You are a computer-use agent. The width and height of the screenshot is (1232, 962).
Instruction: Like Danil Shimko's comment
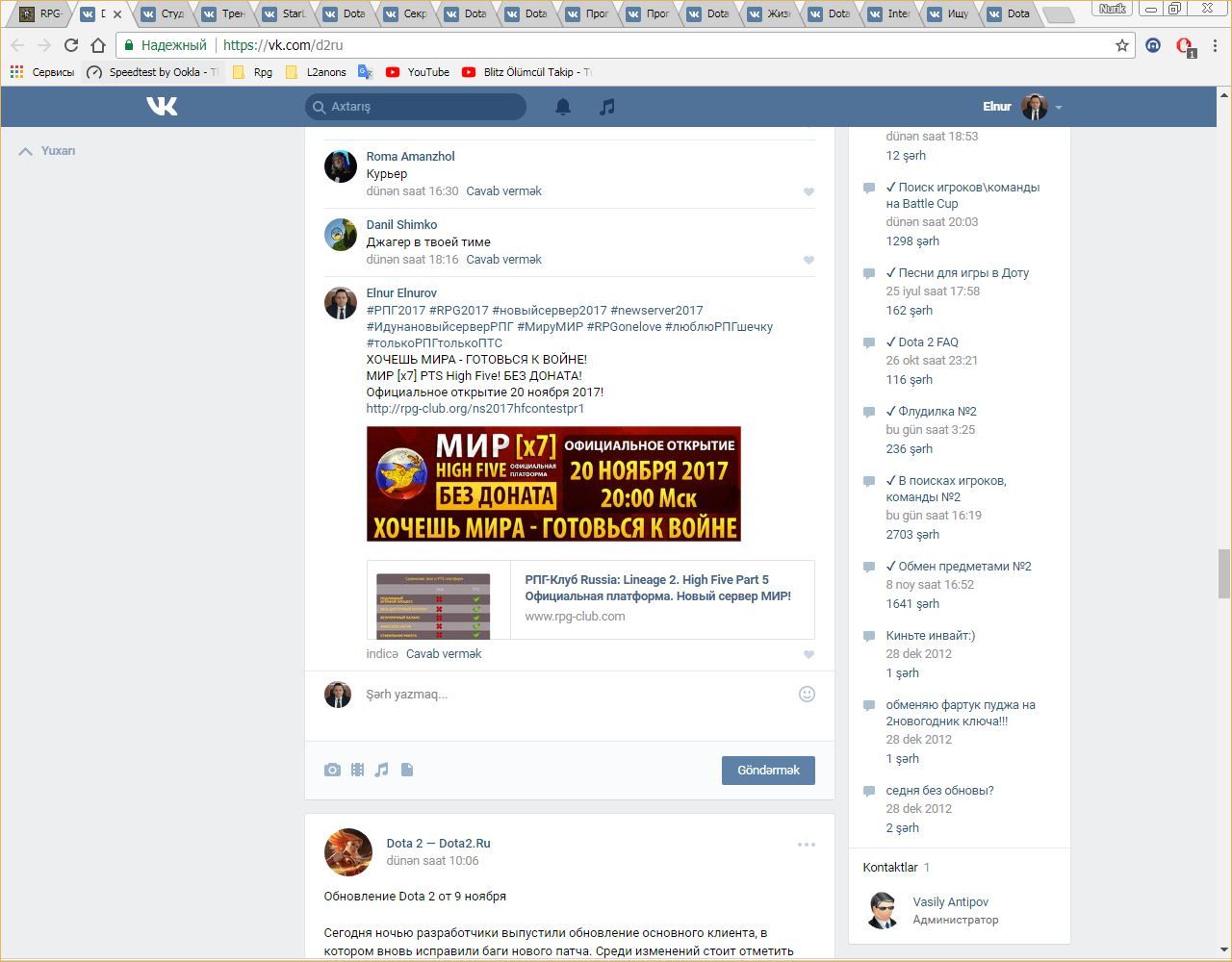click(x=808, y=260)
